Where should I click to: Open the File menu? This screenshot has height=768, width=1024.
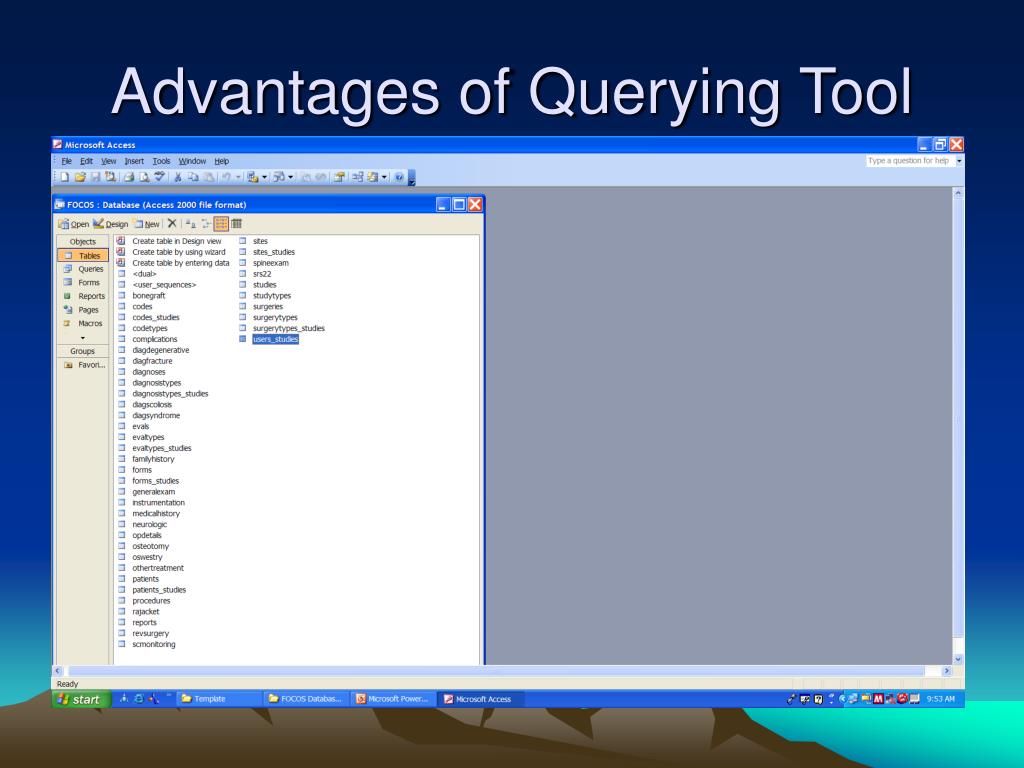[67, 161]
